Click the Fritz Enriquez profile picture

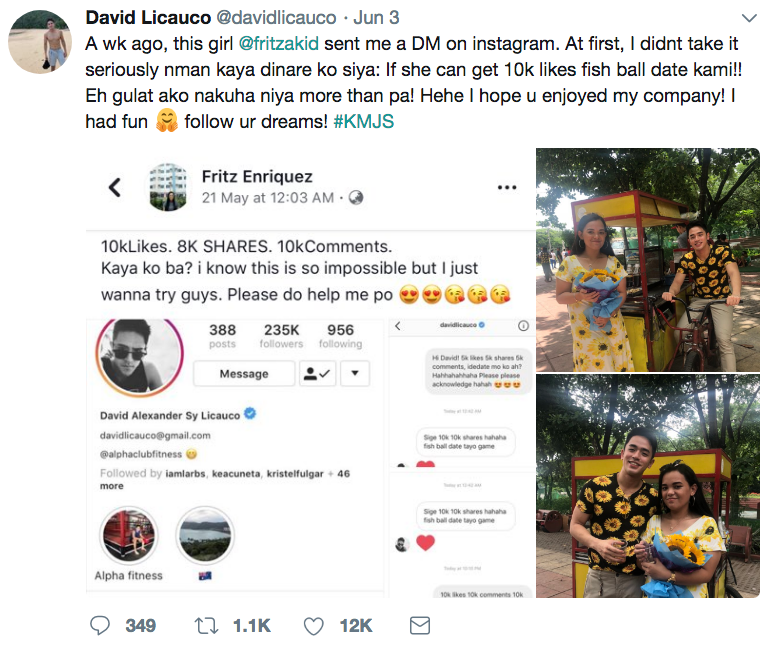click(168, 187)
